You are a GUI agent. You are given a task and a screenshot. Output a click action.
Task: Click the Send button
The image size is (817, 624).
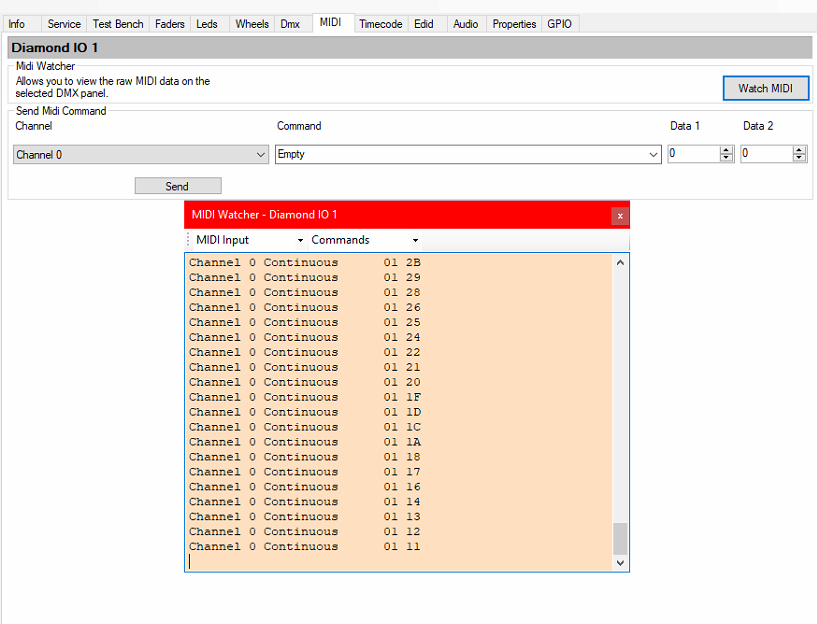178,186
